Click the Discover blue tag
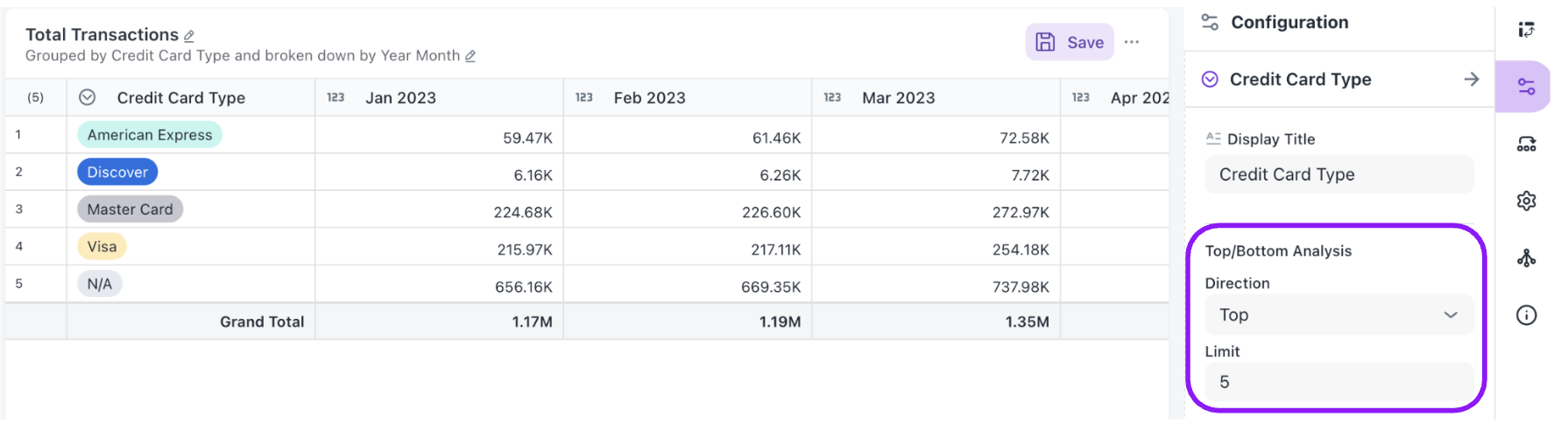 click(x=117, y=172)
